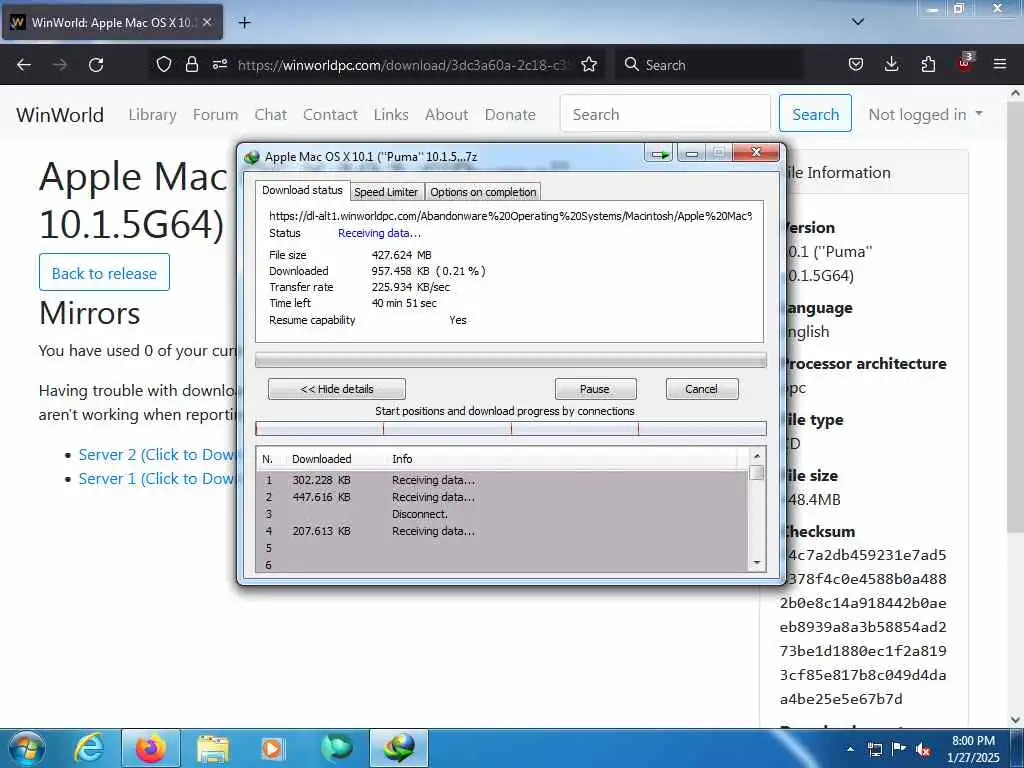Click the Hide details button
1024x768 pixels.
(337, 389)
